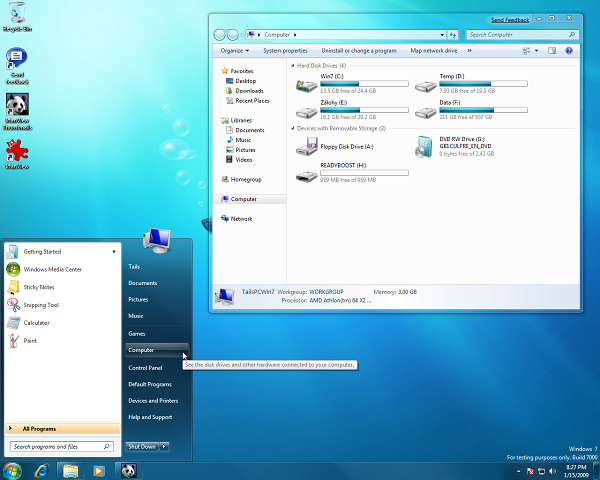The image size is (600, 480).
Task: Open the Explorer help question mark icon
Action: click(x=569, y=50)
